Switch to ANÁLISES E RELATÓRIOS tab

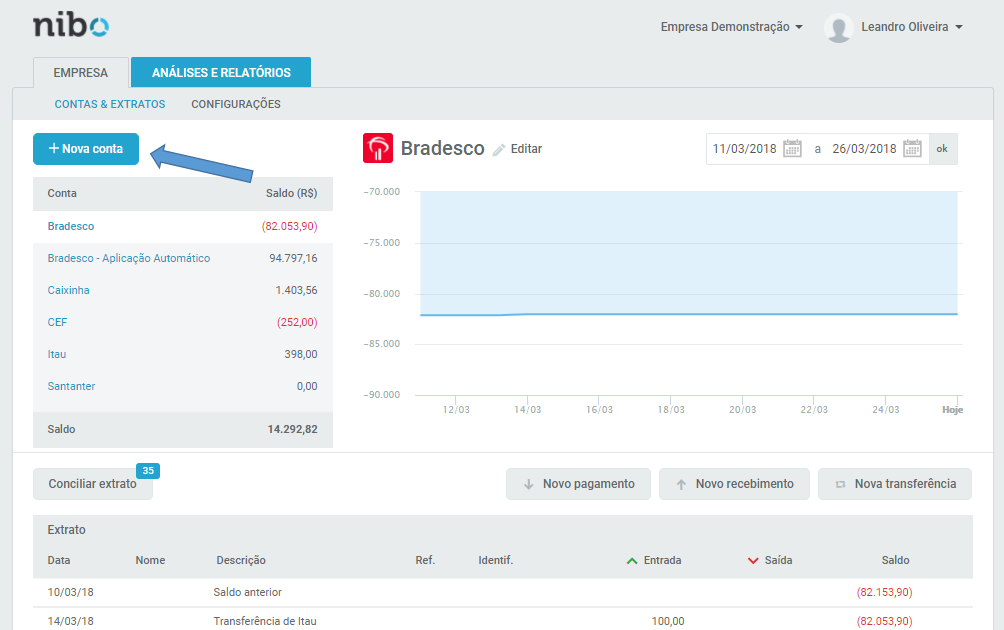pyautogui.click(x=221, y=72)
